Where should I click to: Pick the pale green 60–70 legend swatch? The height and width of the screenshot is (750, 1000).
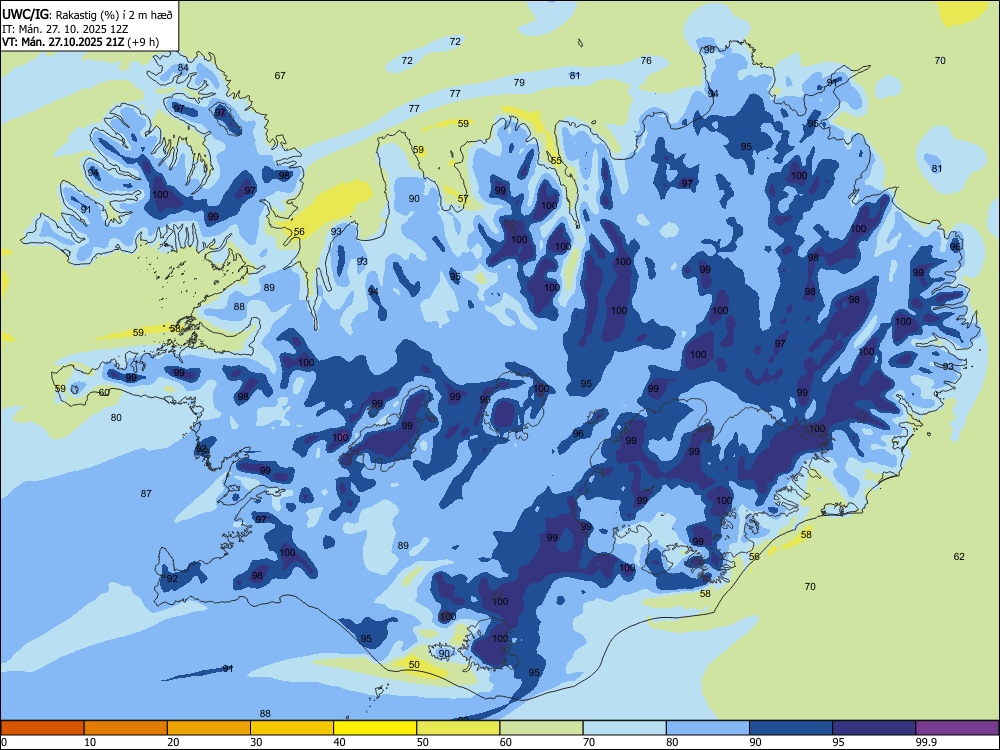(541, 728)
